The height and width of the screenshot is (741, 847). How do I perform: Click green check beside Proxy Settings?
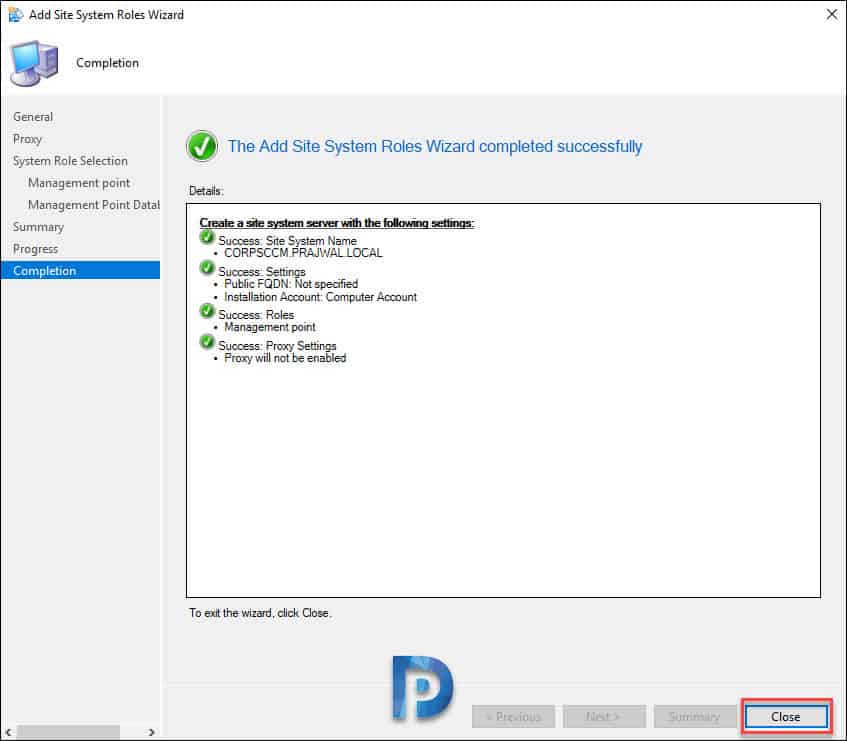[x=207, y=342]
